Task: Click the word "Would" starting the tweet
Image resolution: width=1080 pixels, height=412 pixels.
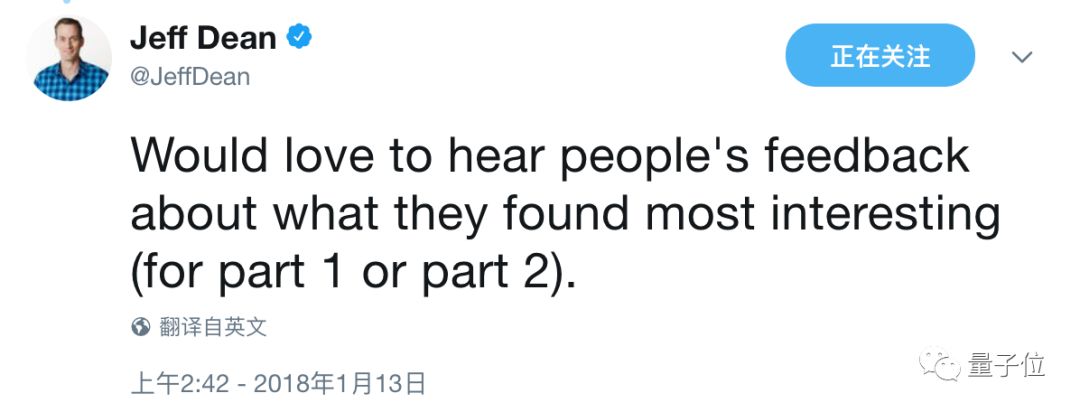Action: [191, 158]
